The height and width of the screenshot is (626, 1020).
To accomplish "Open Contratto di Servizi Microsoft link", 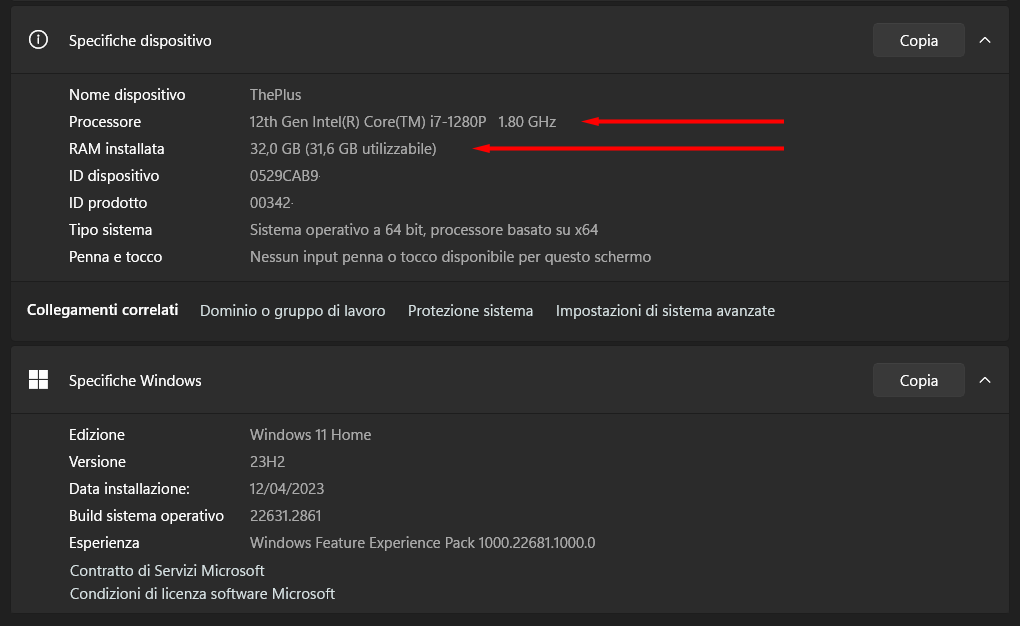I will 167,571.
